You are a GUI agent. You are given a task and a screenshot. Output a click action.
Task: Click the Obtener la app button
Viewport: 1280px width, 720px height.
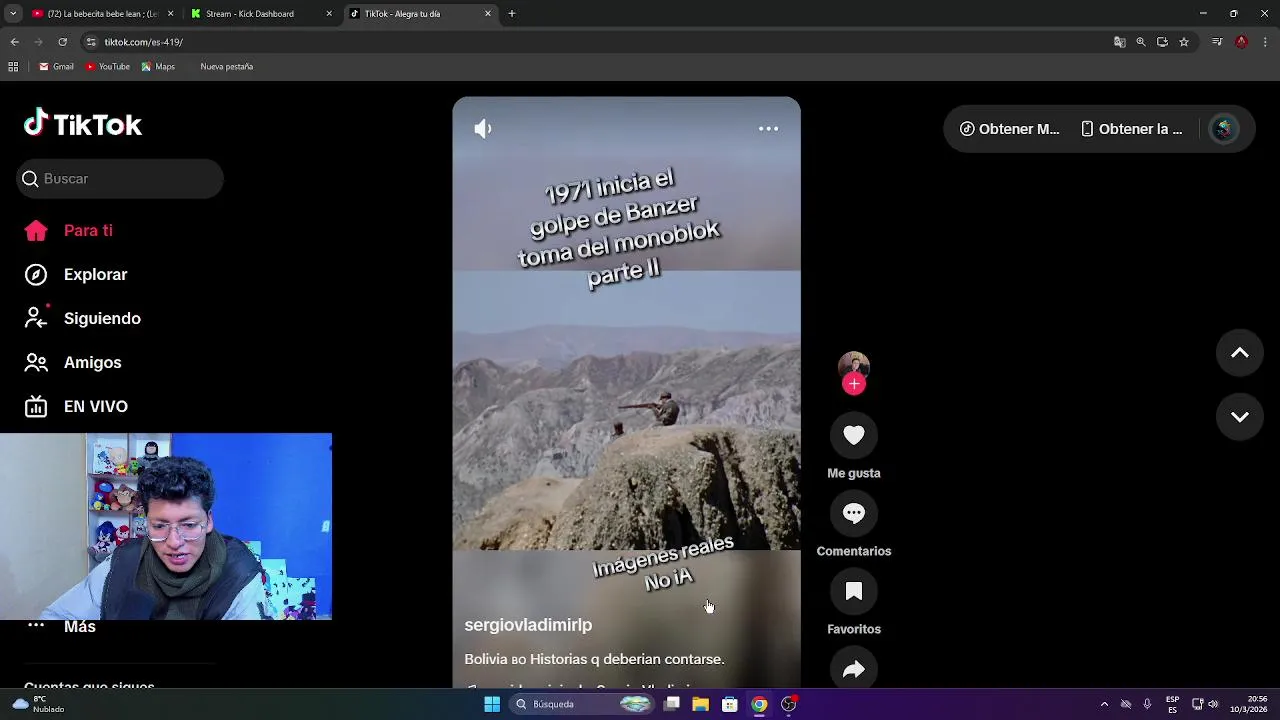(1132, 129)
